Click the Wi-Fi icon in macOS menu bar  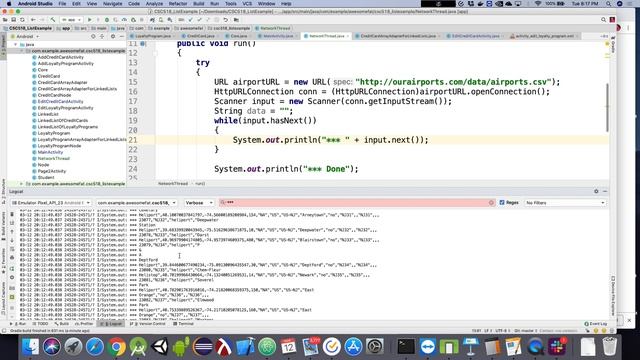pyautogui.click(x=538, y=4)
